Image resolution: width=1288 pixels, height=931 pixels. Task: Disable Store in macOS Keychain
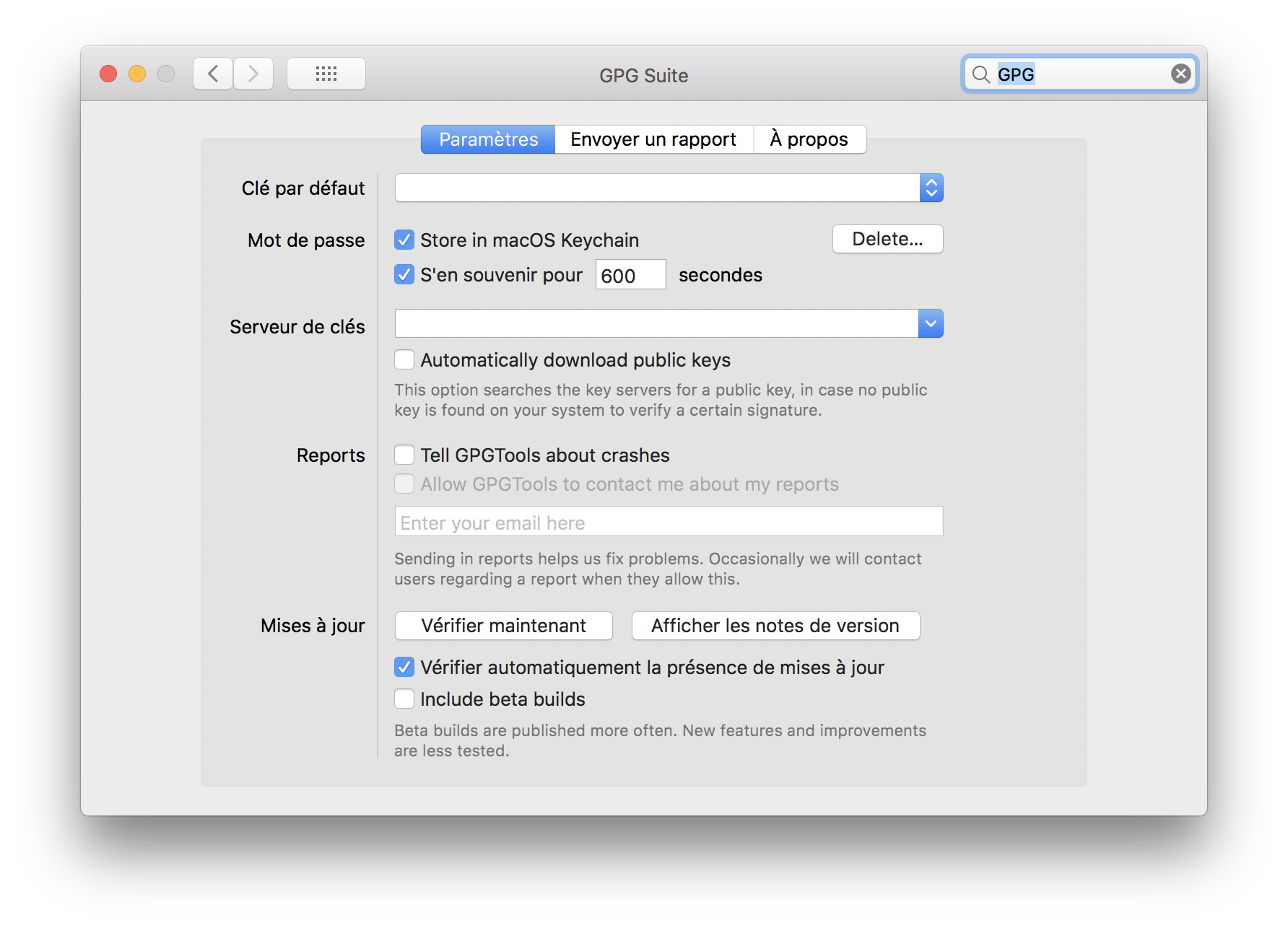(404, 240)
